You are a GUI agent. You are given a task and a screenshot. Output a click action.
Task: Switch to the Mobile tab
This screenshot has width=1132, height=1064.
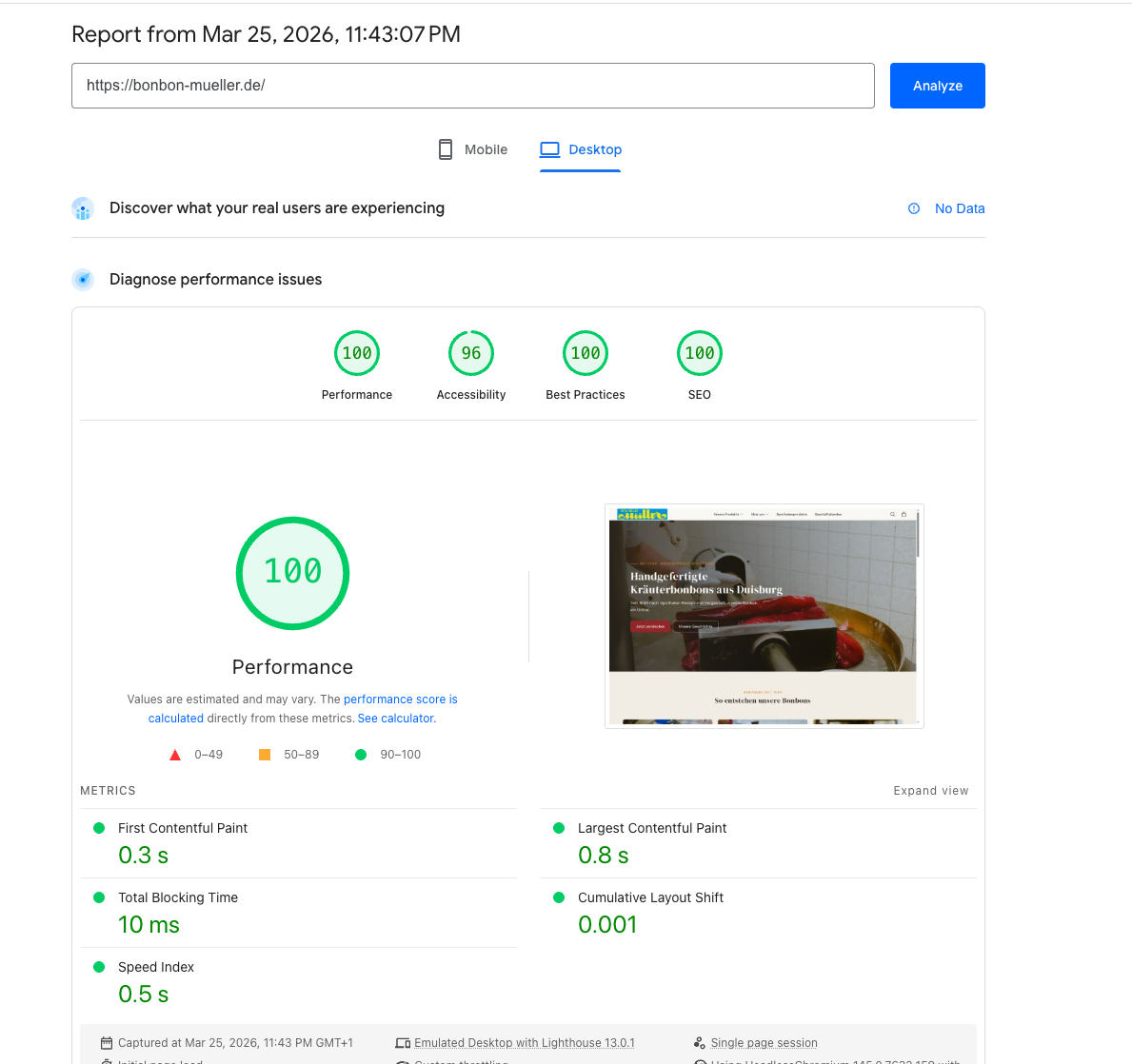click(x=471, y=149)
